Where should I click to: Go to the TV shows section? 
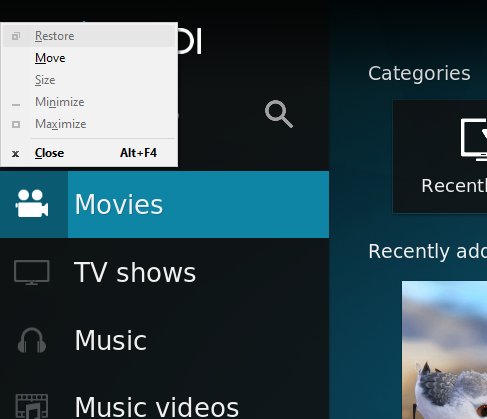coord(164,272)
